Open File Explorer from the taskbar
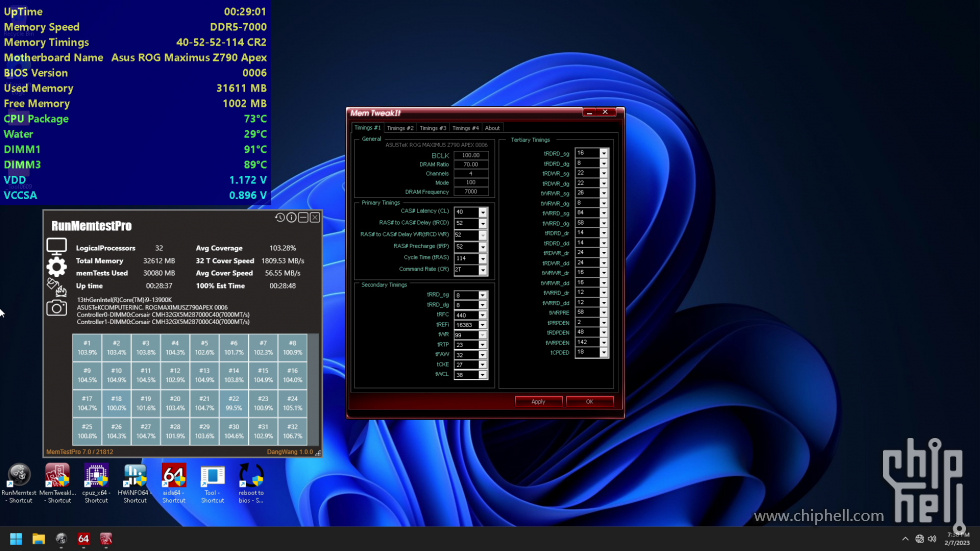 click(39, 539)
